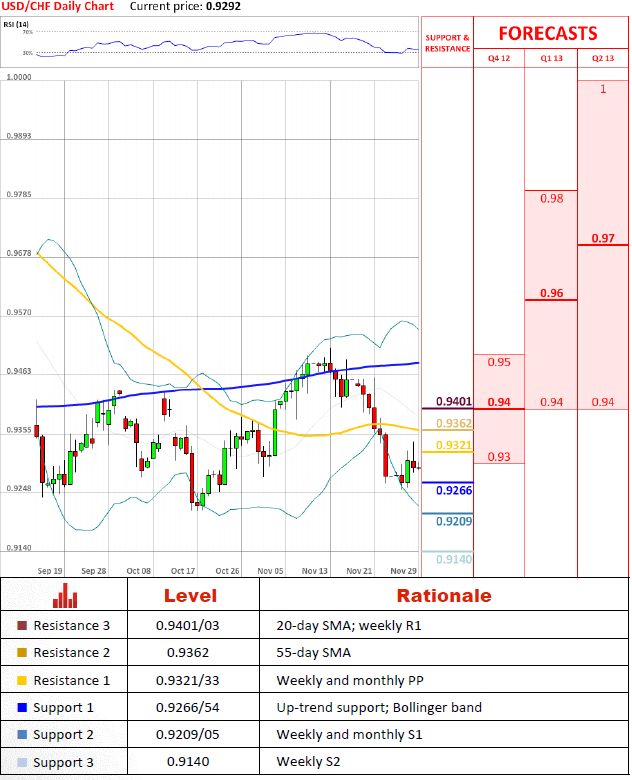The image size is (632, 780).
Task: Select the Q4 12 forecast column header
Action: tap(498, 59)
